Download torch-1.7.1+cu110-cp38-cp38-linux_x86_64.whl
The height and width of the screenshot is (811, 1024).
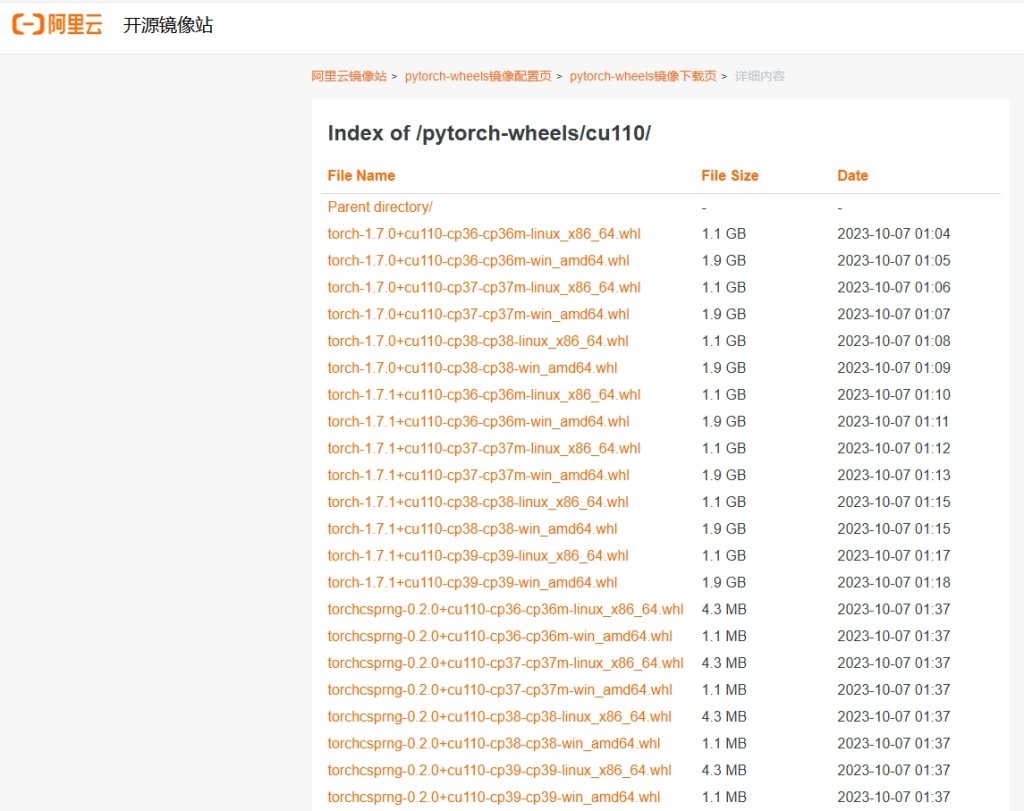478,501
